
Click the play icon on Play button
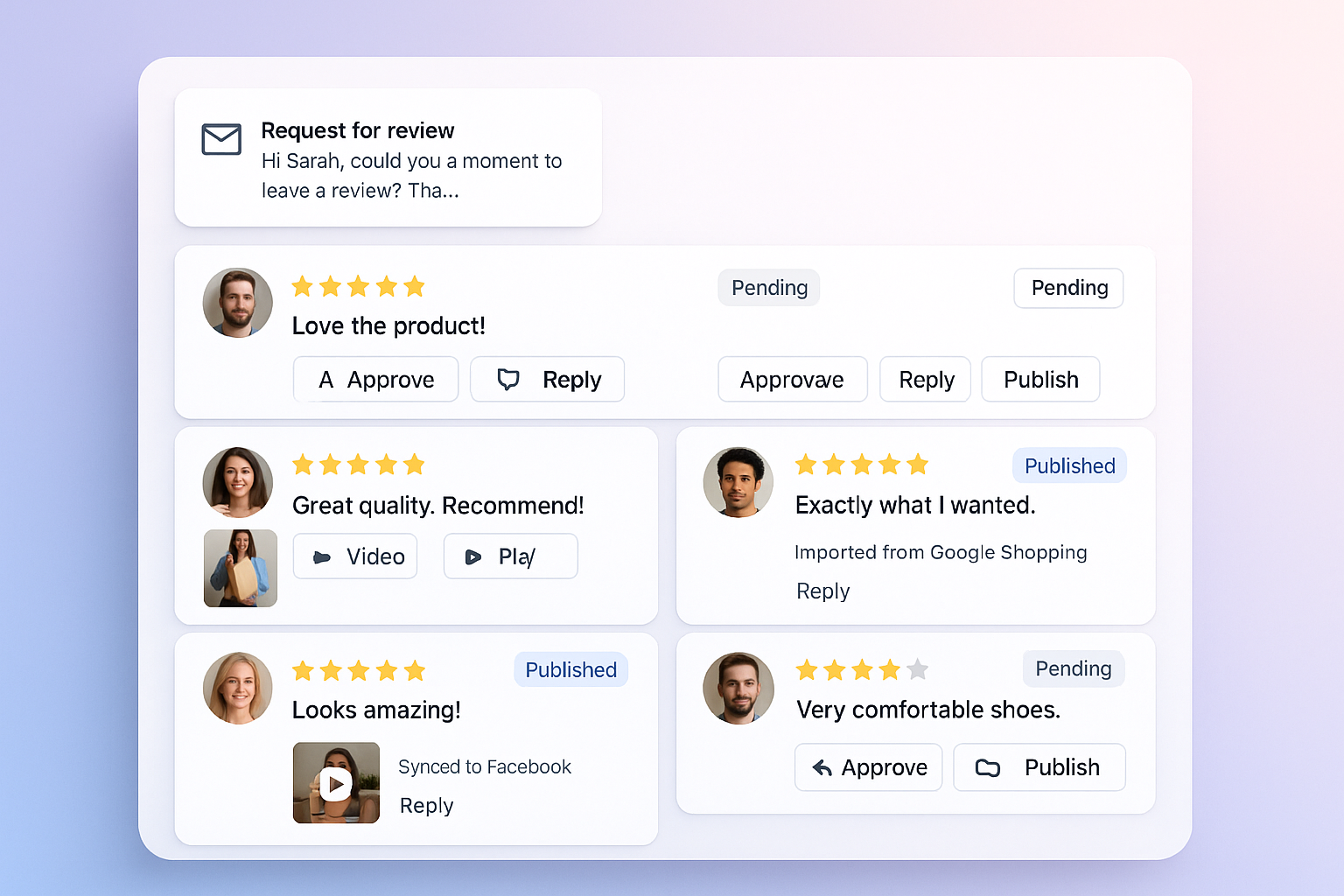coord(473,557)
